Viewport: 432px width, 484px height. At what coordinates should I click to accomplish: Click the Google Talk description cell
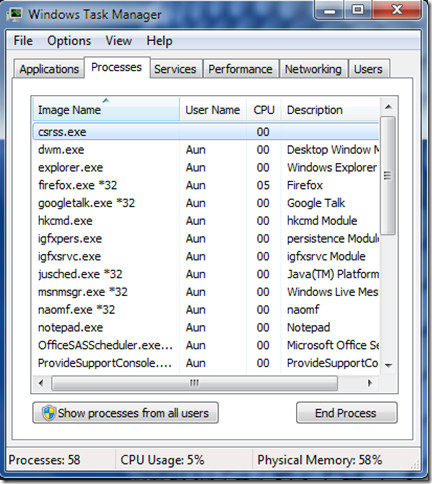[x=316, y=203]
